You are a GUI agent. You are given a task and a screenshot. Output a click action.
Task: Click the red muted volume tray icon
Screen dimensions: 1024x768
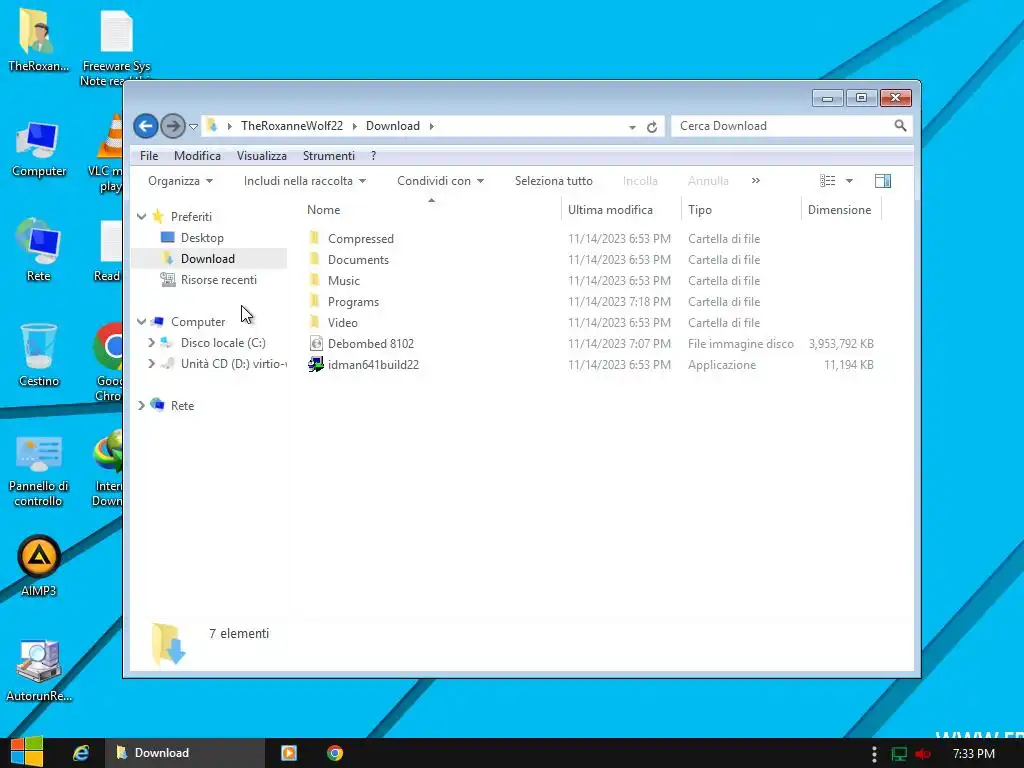(923, 754)
